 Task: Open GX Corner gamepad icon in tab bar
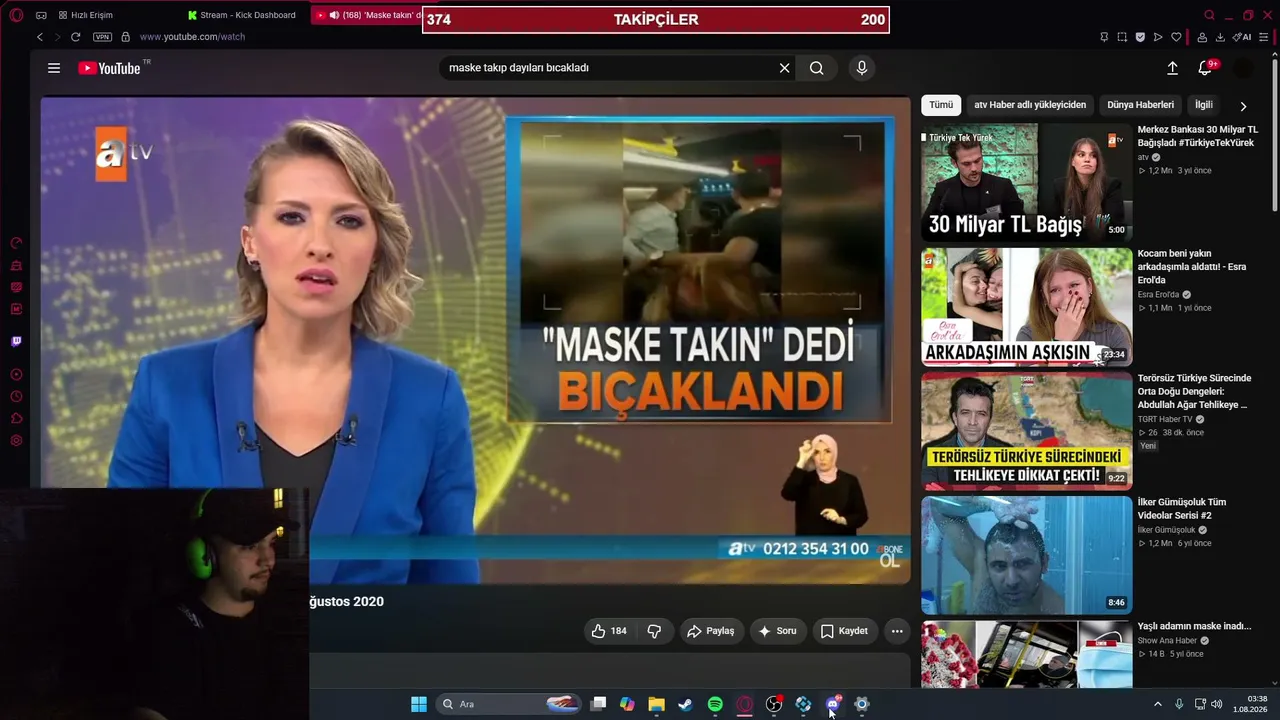point(41,15)
